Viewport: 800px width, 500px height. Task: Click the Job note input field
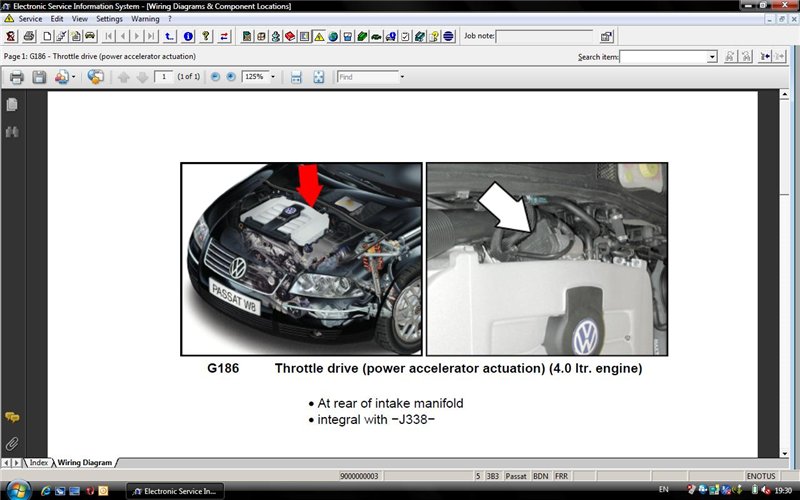pyautogui.click(x=544, y=36)
